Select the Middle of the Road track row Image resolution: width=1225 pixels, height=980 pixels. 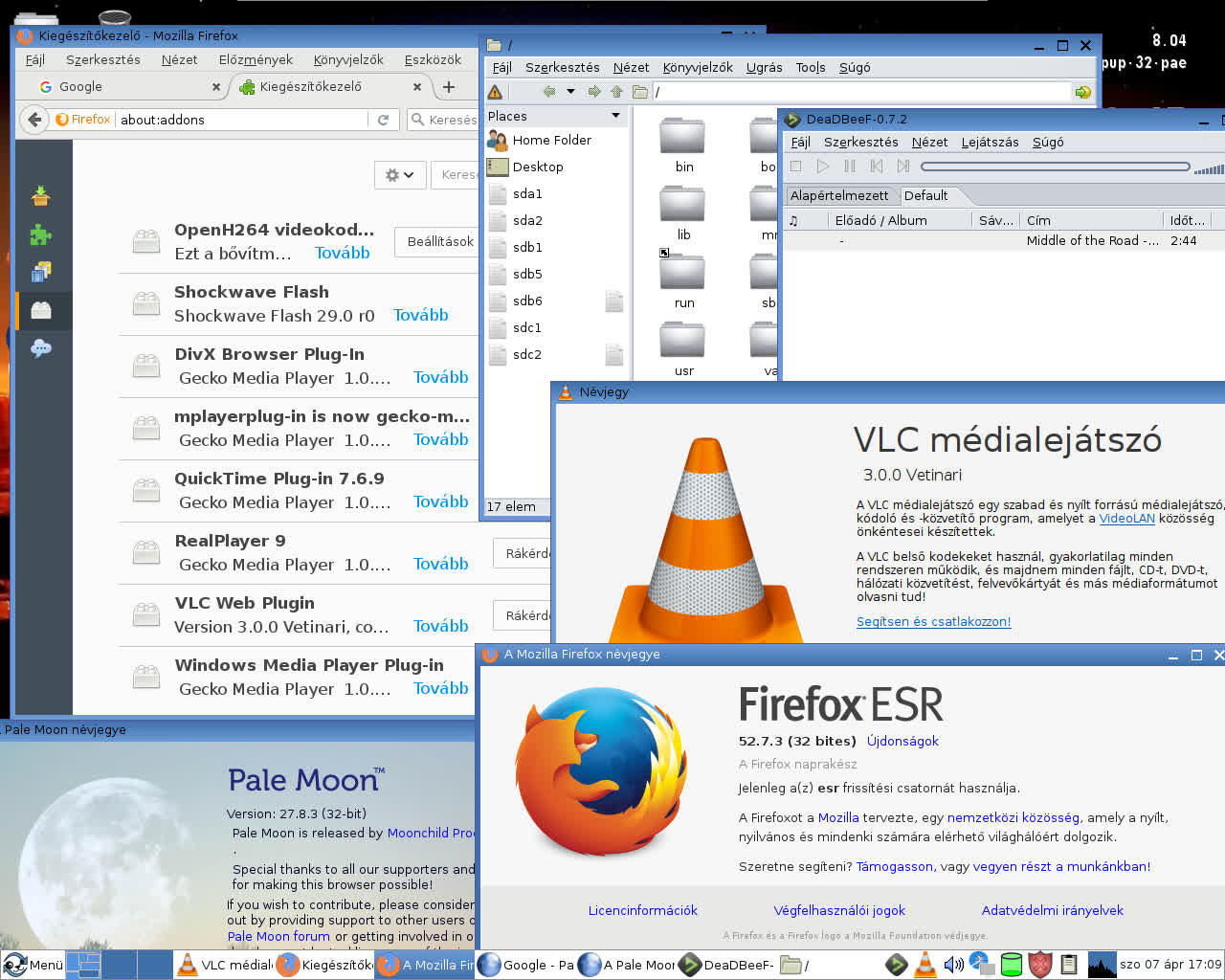1003,240
